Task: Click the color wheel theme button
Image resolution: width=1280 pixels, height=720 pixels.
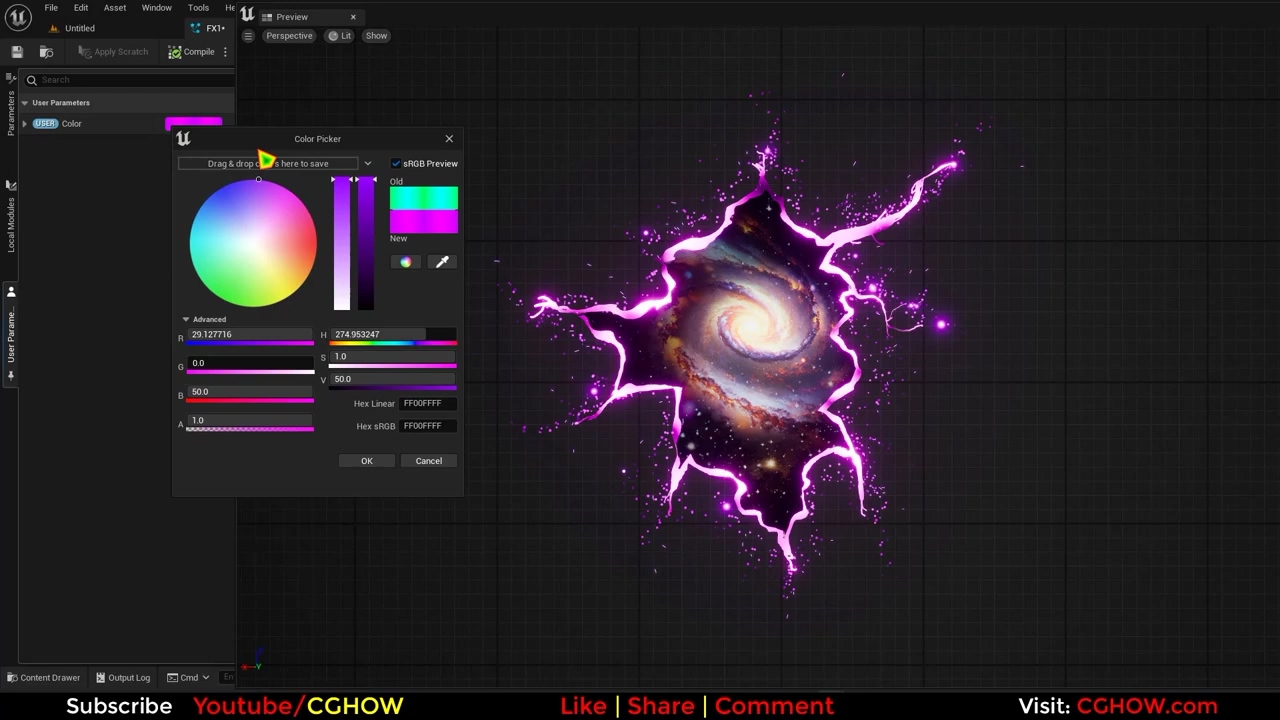Action: tap(405, 262)
